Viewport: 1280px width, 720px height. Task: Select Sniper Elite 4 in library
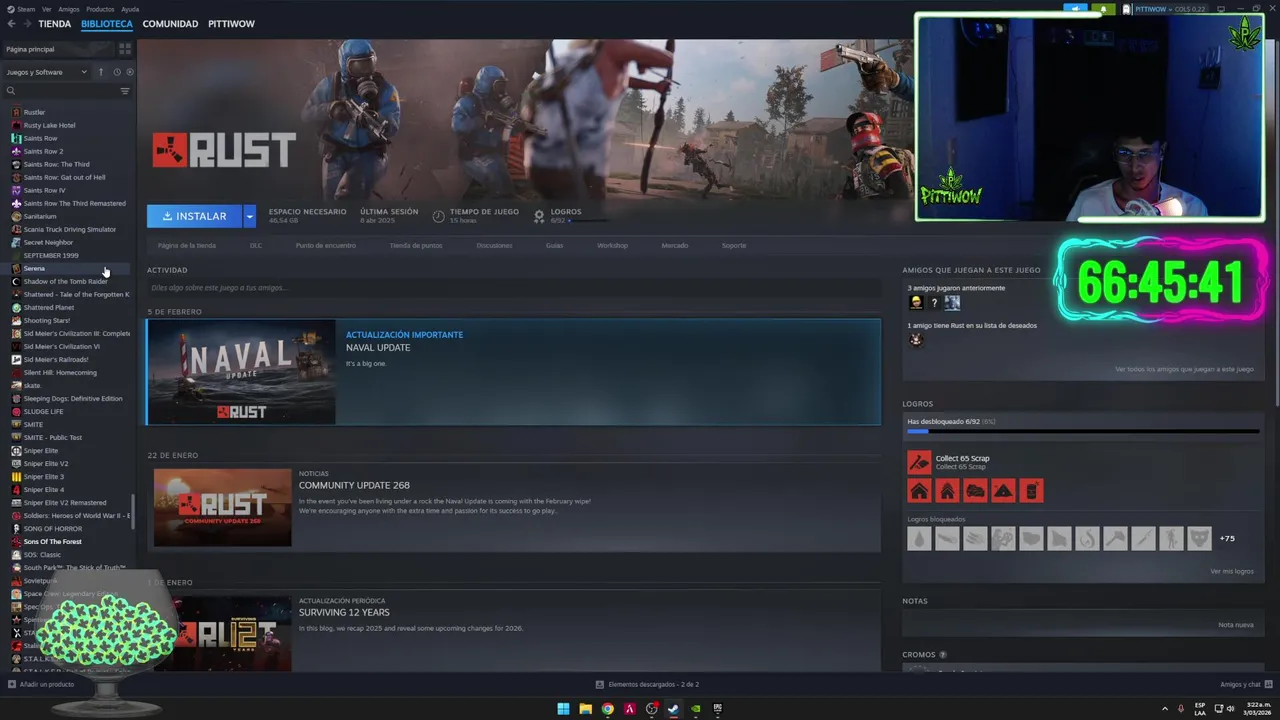click(x=43, y=489)
